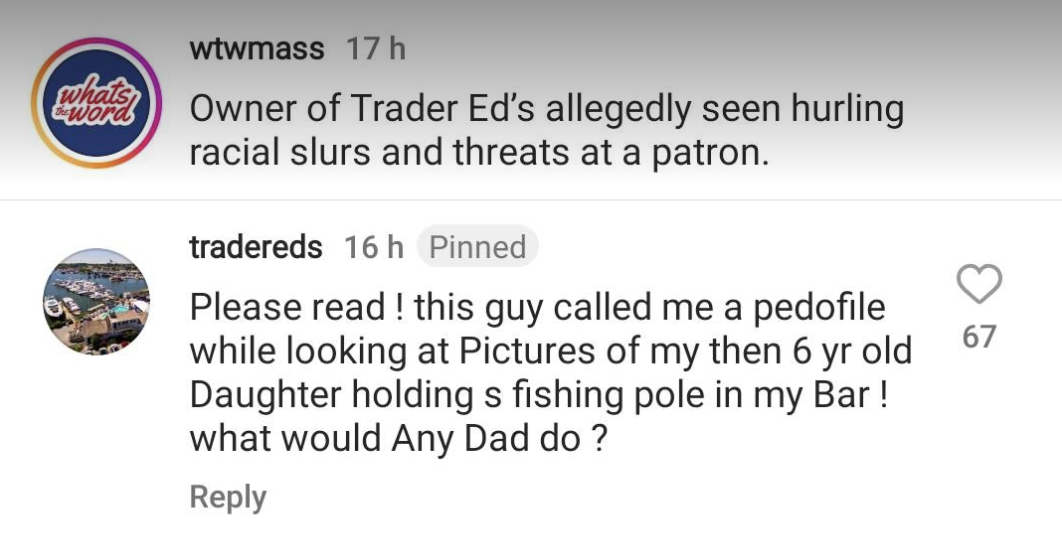Screen dimensions: 1062x538
Task: Select the comment line starting "Daughter holding"
Action: 539,395
